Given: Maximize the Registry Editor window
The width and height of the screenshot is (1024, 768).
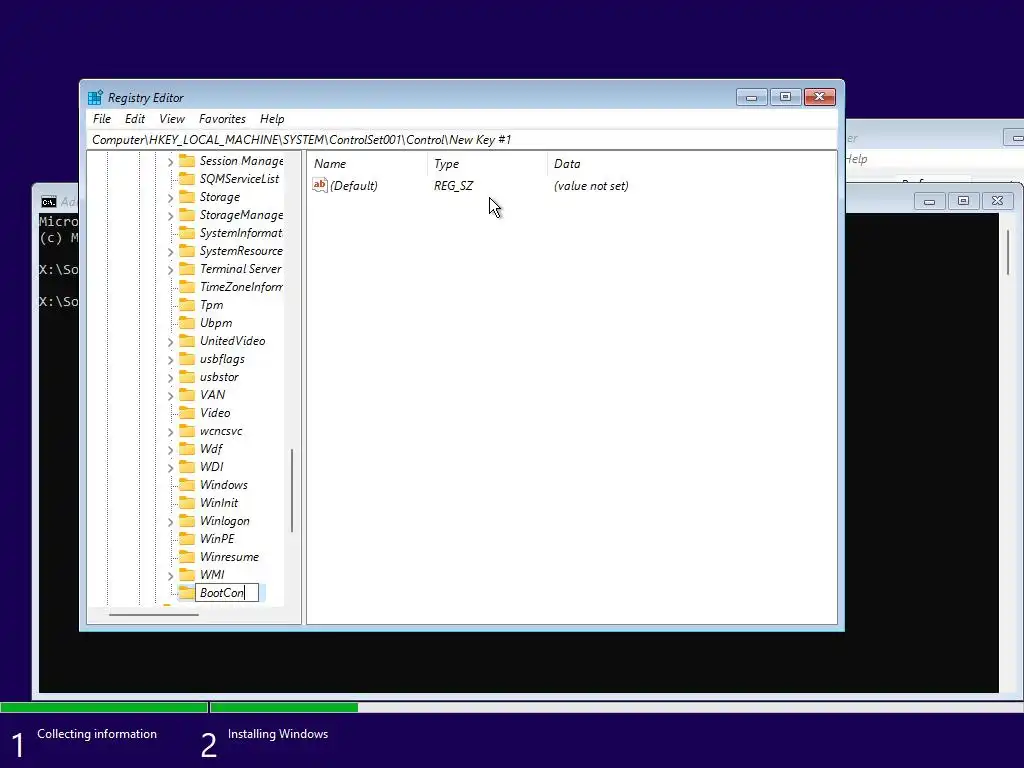Looking at the screenshot, I should [785, 97].
